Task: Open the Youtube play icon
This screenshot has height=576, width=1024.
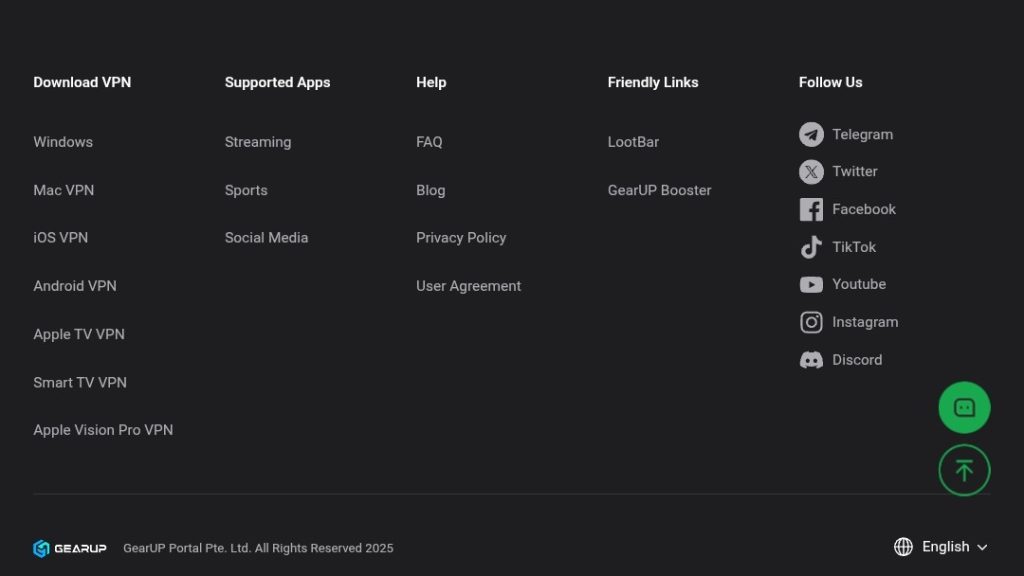Action: [811, 285]
